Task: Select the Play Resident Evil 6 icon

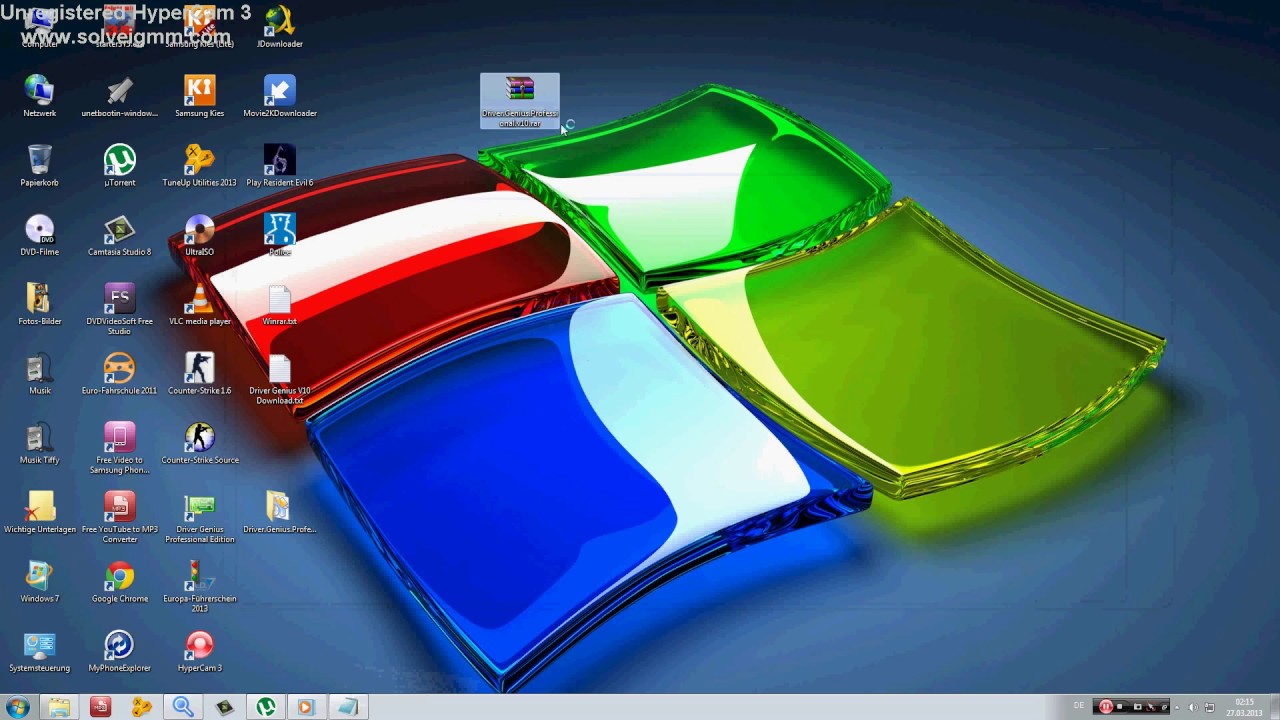Action: 280,166
